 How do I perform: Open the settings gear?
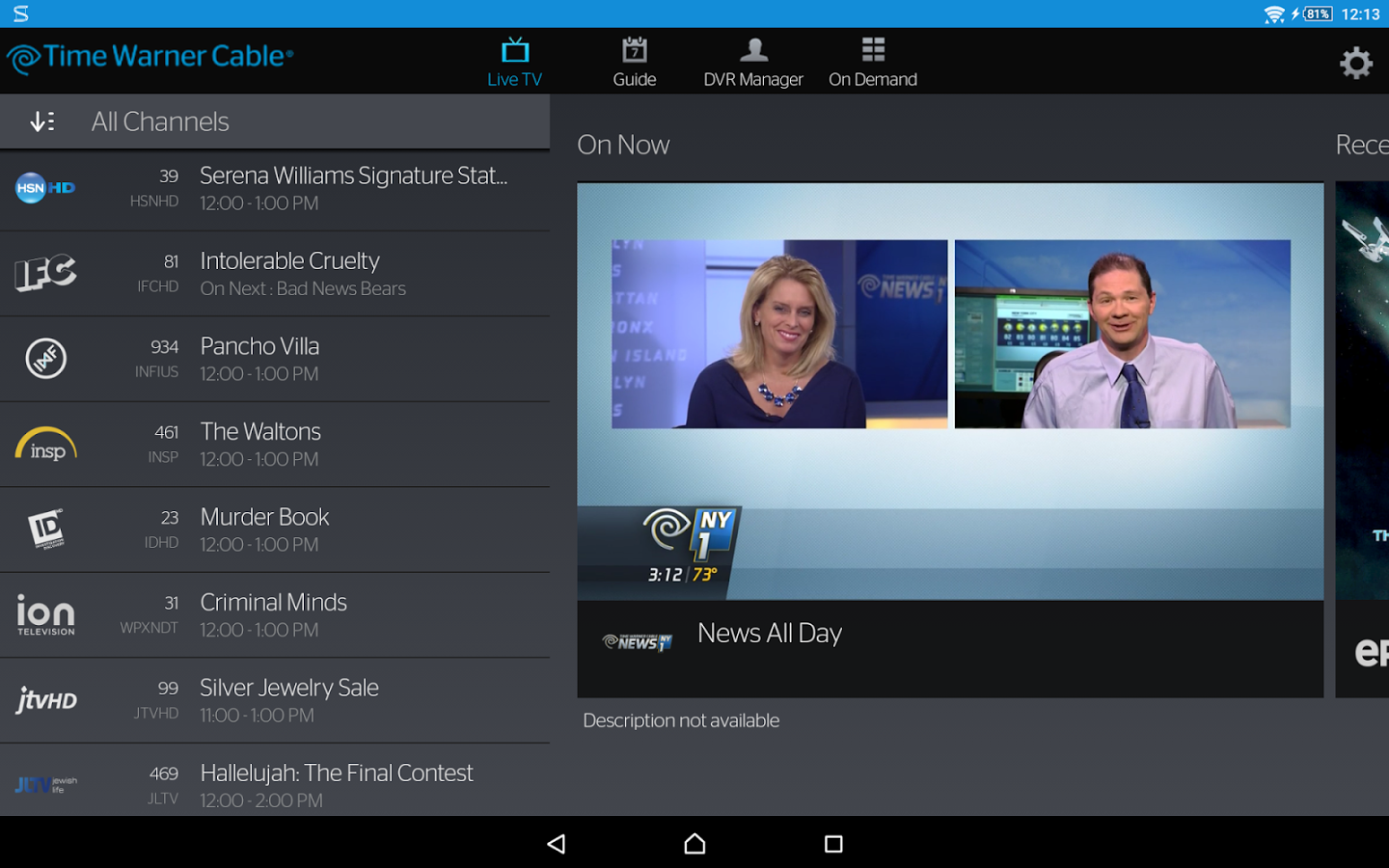click(1356, 62)
